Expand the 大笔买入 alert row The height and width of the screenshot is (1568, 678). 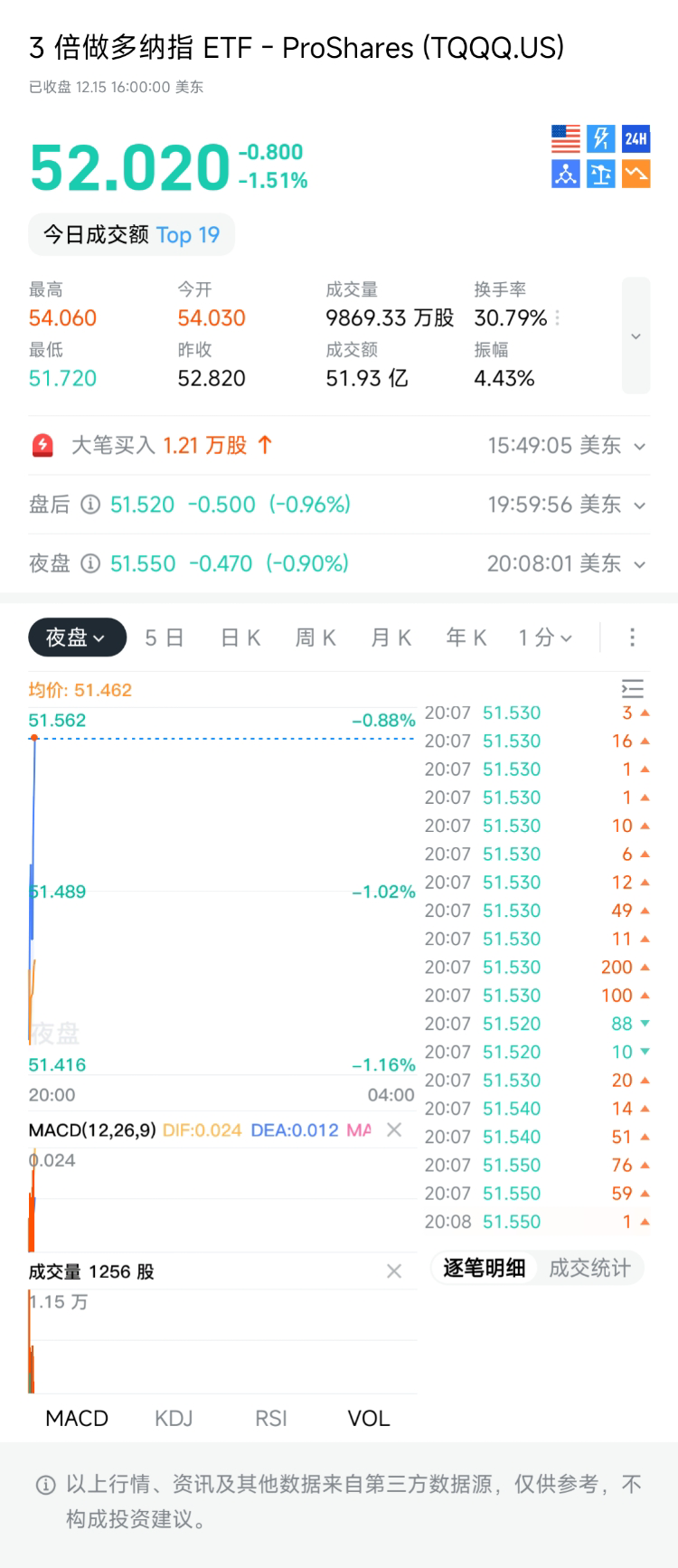tap(640, 446)
